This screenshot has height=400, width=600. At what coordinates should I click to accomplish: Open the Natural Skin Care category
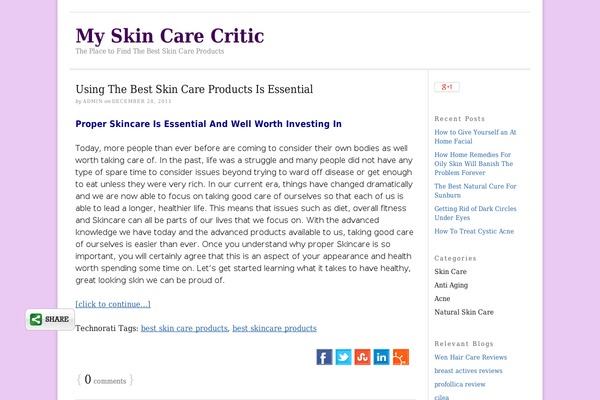point(463,312)
